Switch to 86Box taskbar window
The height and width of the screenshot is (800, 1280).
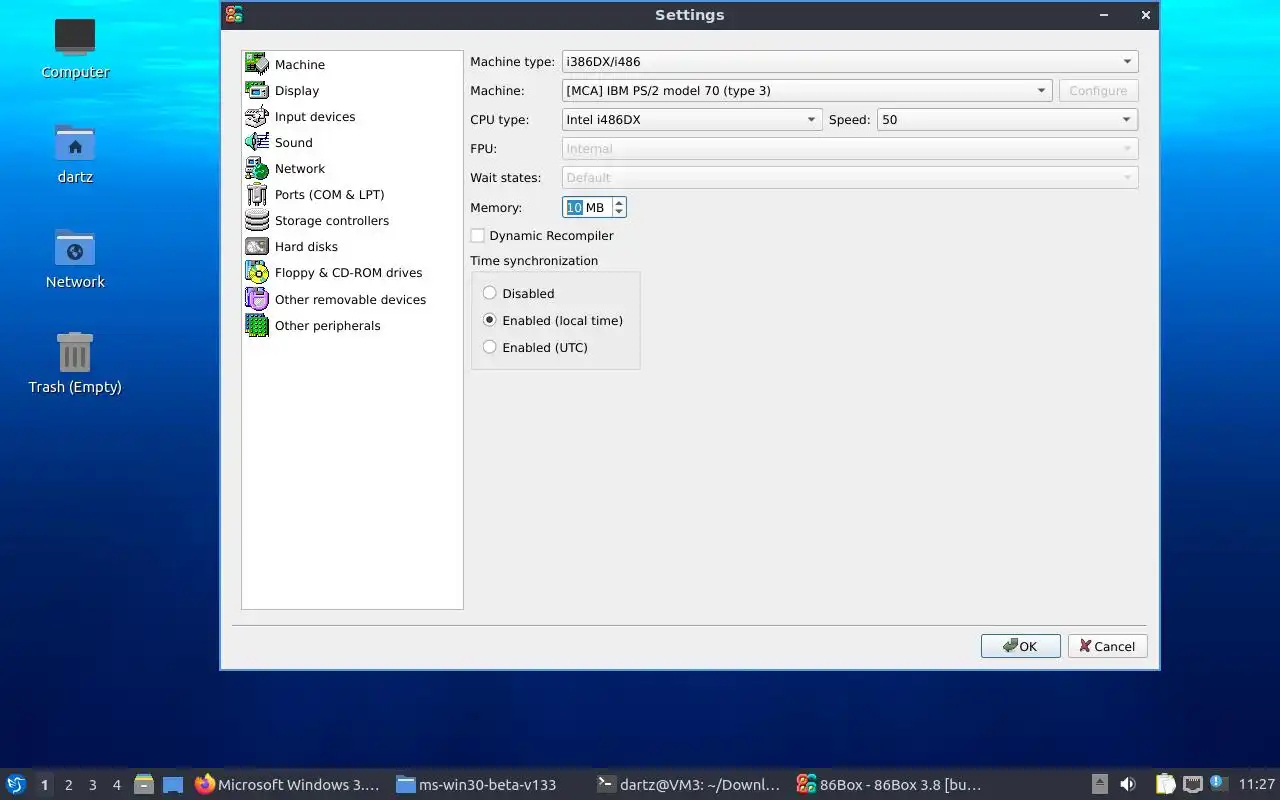889,784
